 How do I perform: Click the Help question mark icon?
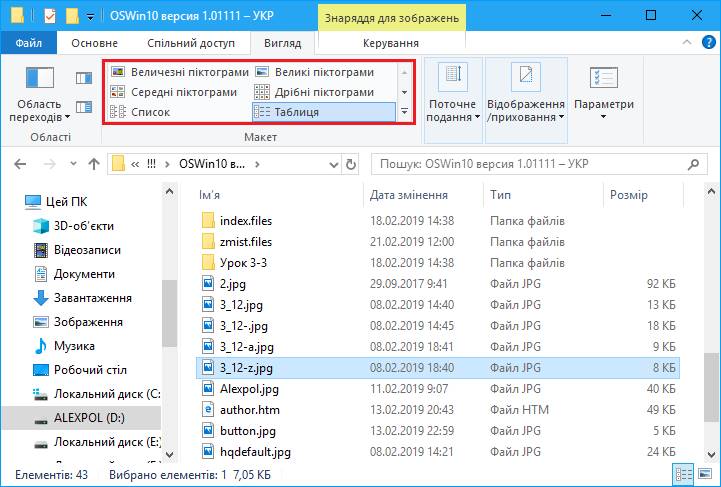click(x=709, y=42)
